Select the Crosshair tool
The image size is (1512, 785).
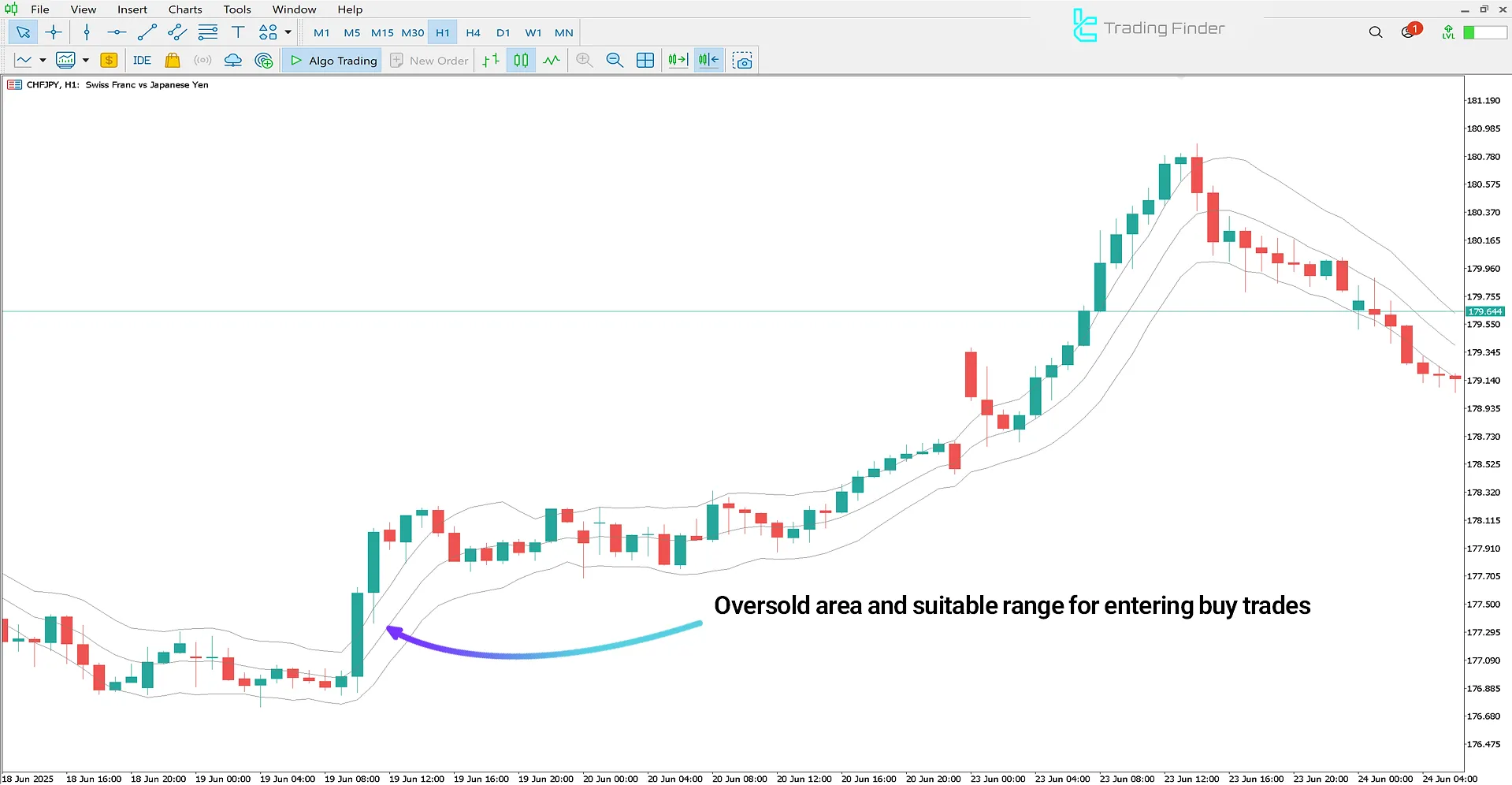[x=53, y=32]
